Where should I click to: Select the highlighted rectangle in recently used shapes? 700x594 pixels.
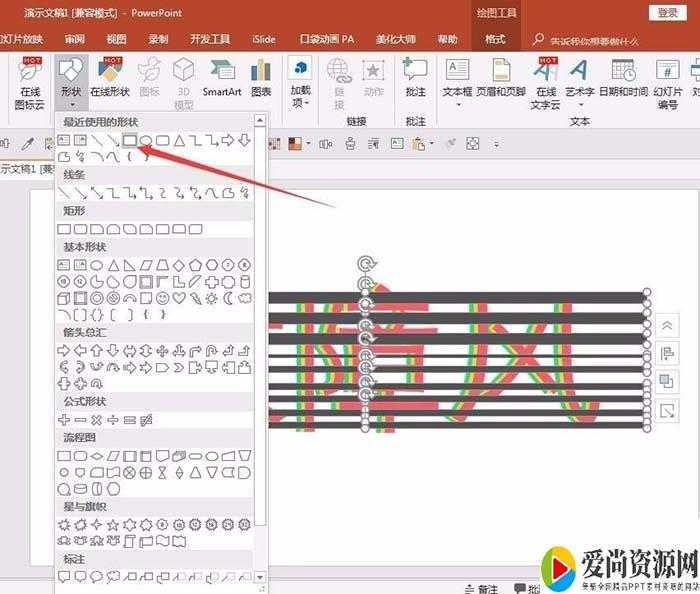(129, 140)
